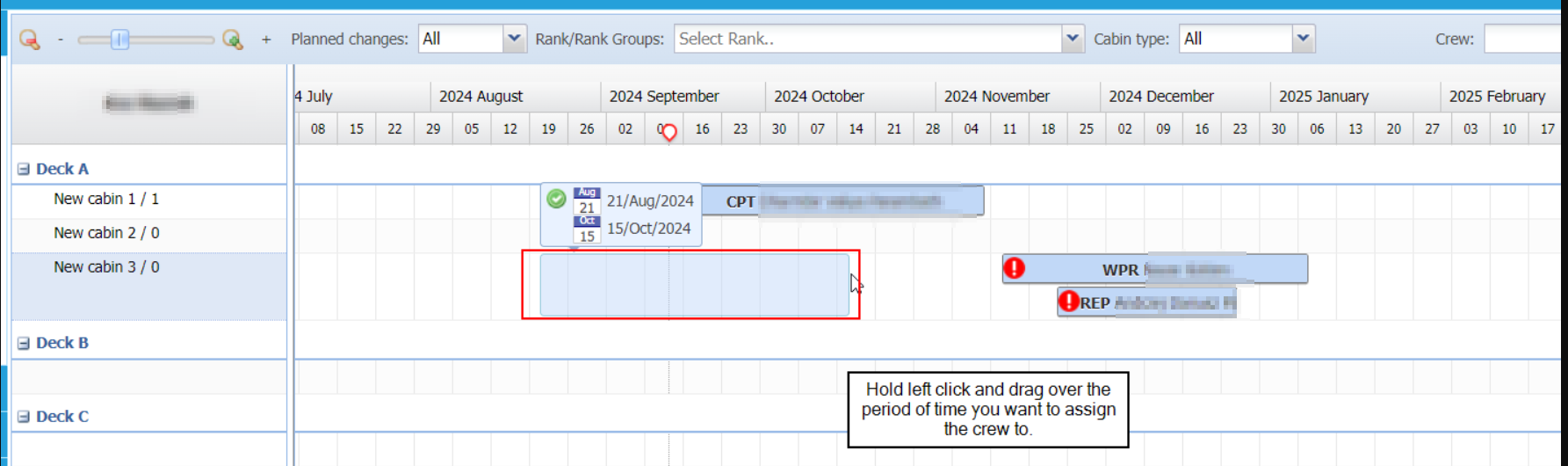Select the New cabin 2 / 0 row
Viewport: 1568px width, 466px height.
[106, 233]
